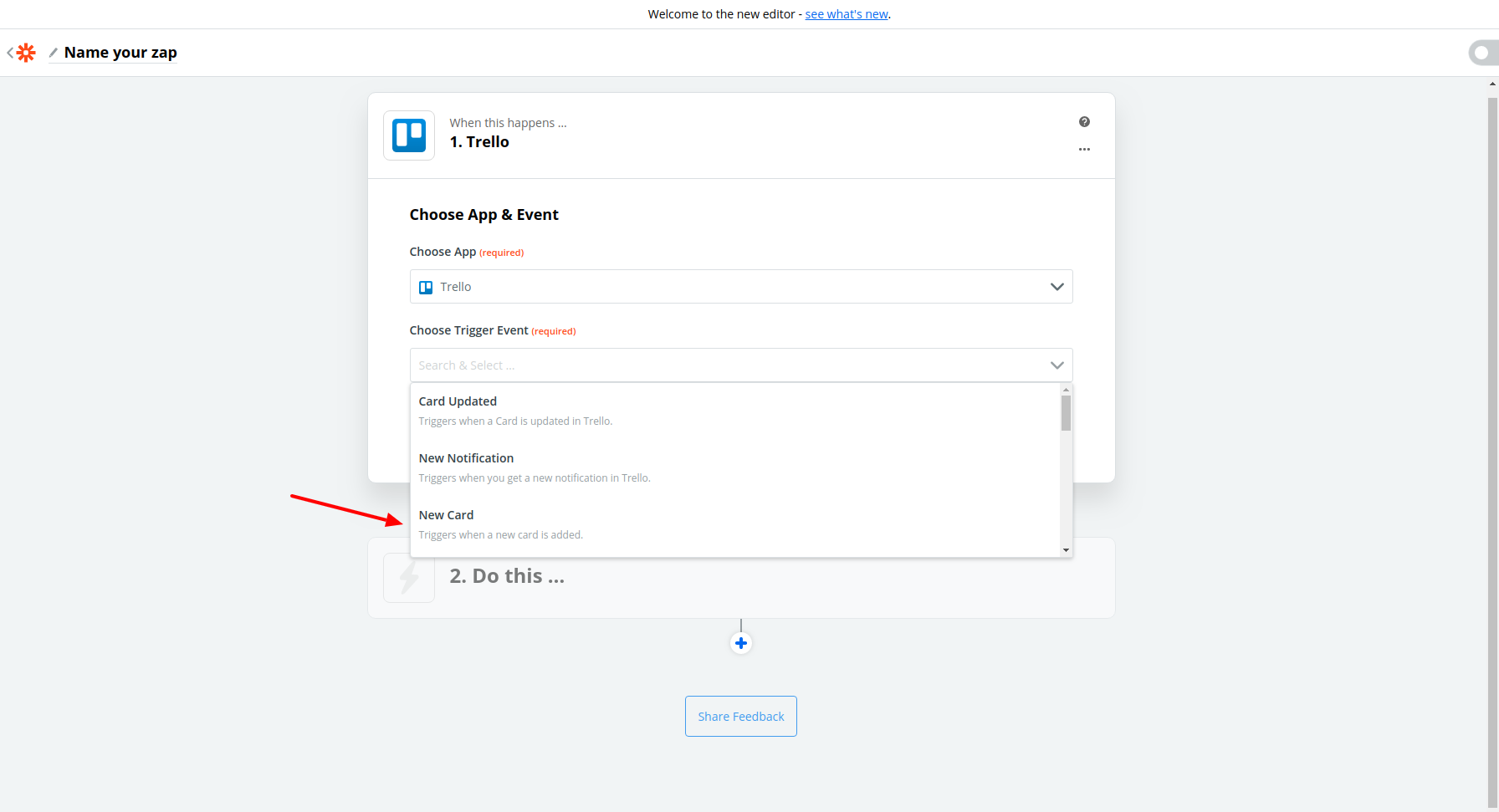Select New Card trigger event
The height and width of the screenshot is (812, 1499).
tap(446, 515)
